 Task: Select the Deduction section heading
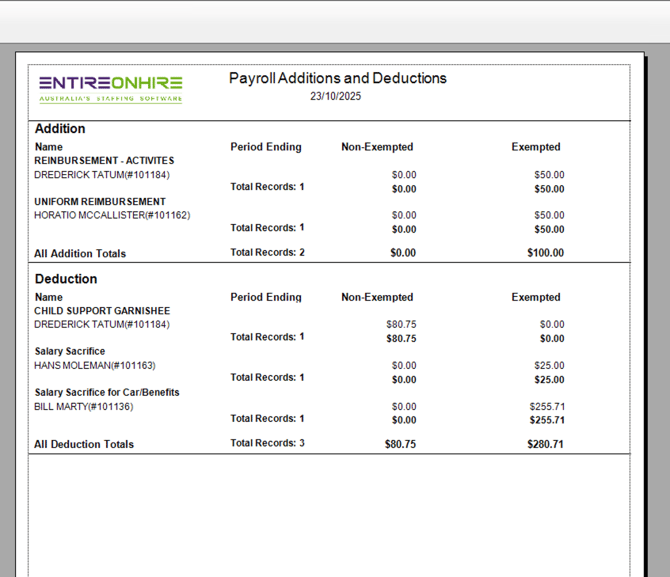pyautogui.click(x=66, y=279)
